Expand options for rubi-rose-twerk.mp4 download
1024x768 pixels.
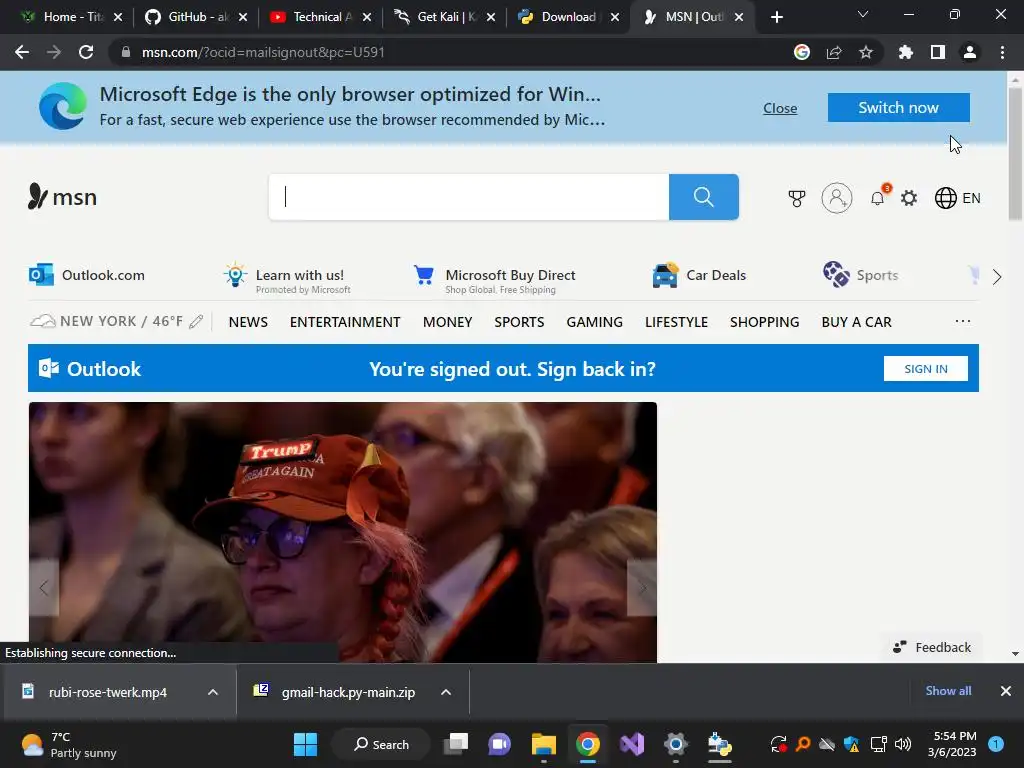(213, 692)
